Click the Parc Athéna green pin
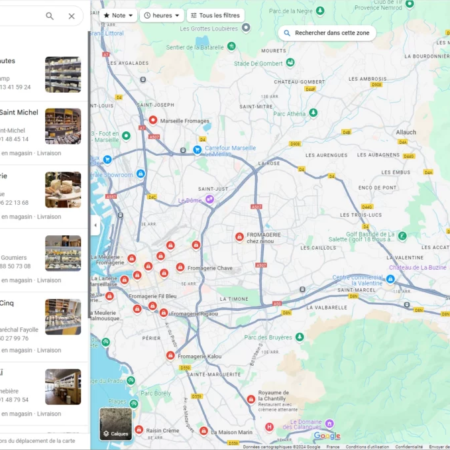The height and width of the screenshot is (450, 450). pyautogui.click(x=313, y=113)
